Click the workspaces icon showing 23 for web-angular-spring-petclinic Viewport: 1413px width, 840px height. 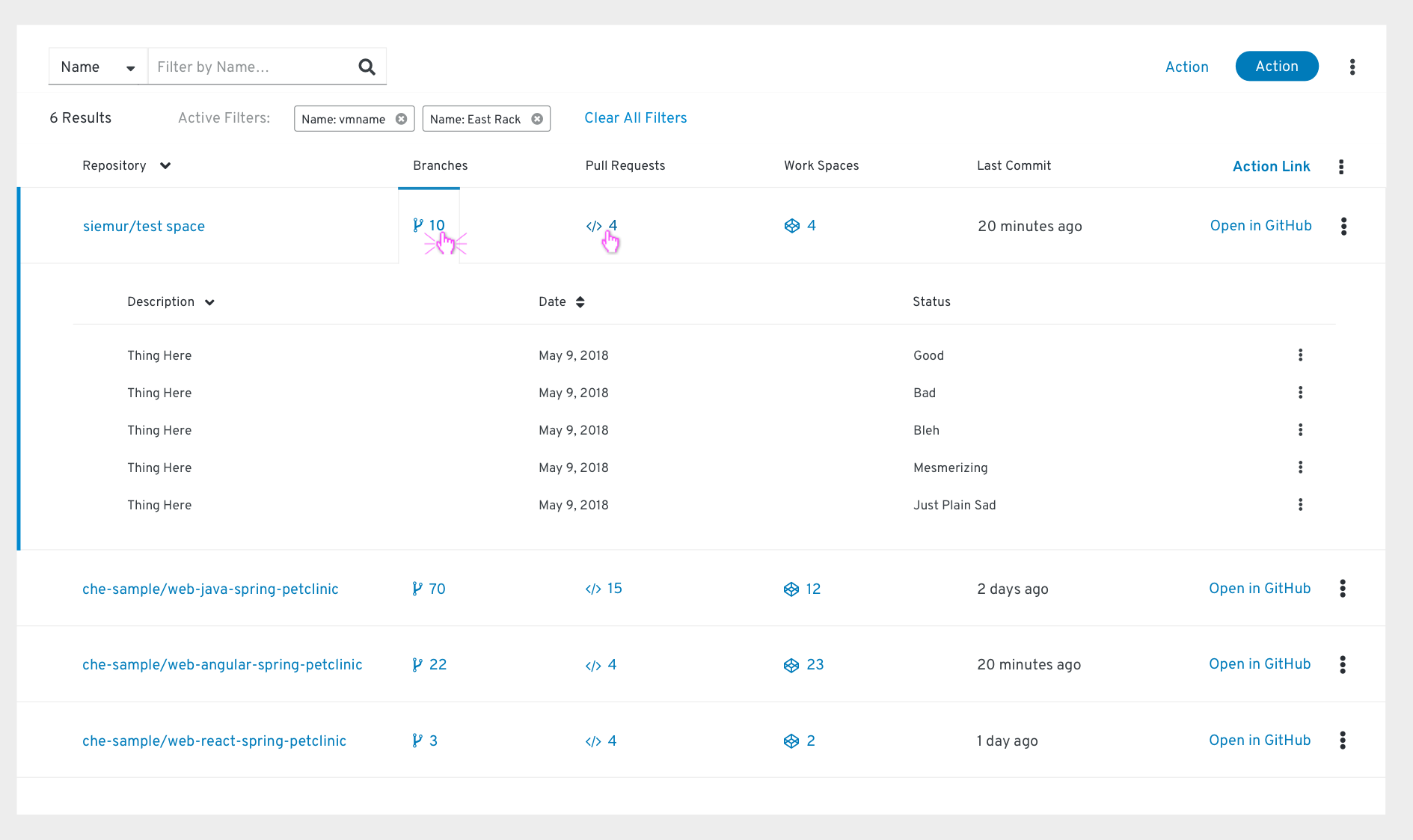point(791,664)
